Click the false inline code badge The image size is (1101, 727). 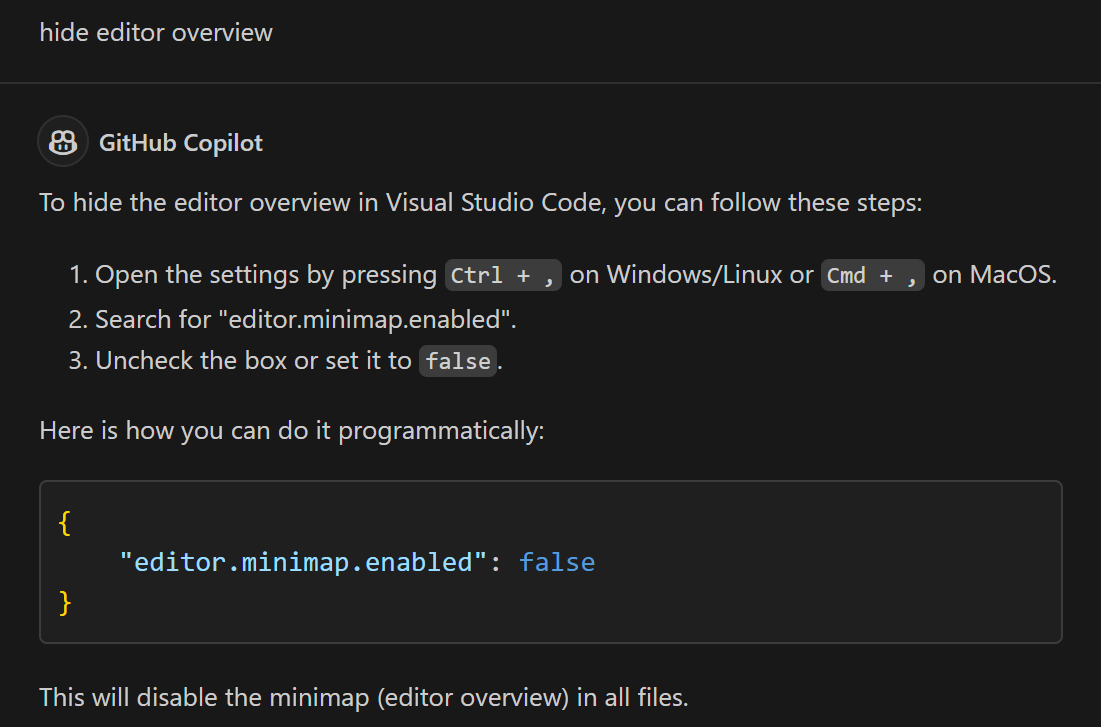[457, 361]
